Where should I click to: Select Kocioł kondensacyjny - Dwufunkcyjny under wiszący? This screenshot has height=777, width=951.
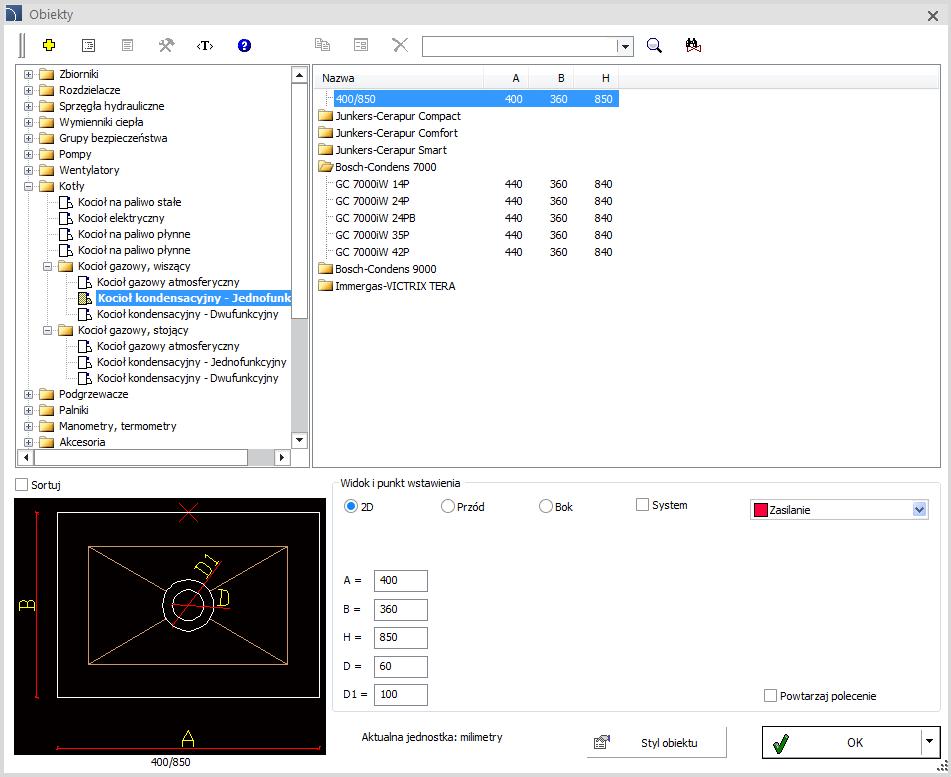coord(187,314)
